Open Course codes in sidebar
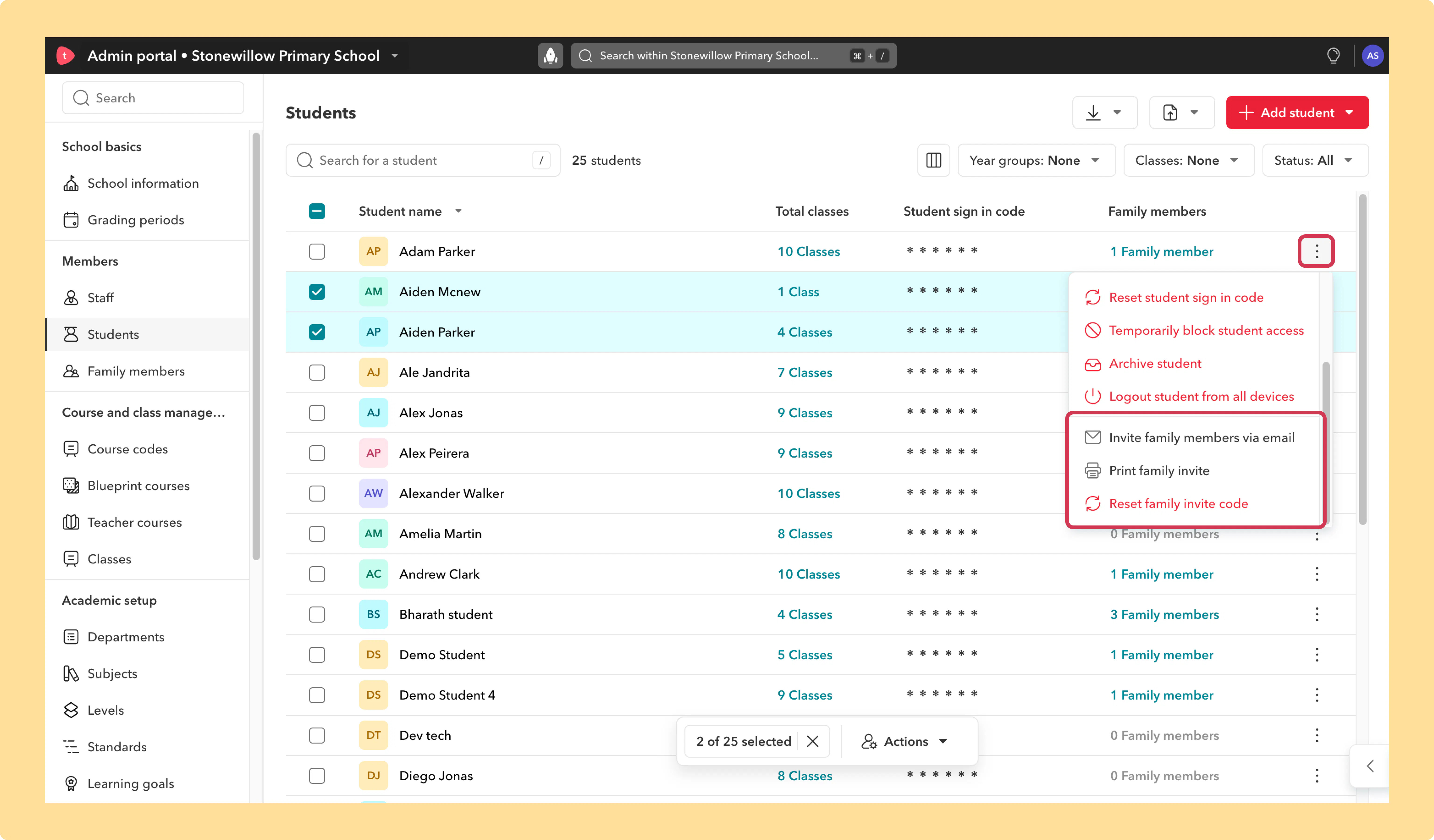This screenshot has width=1434, height=840. point(147,449)
